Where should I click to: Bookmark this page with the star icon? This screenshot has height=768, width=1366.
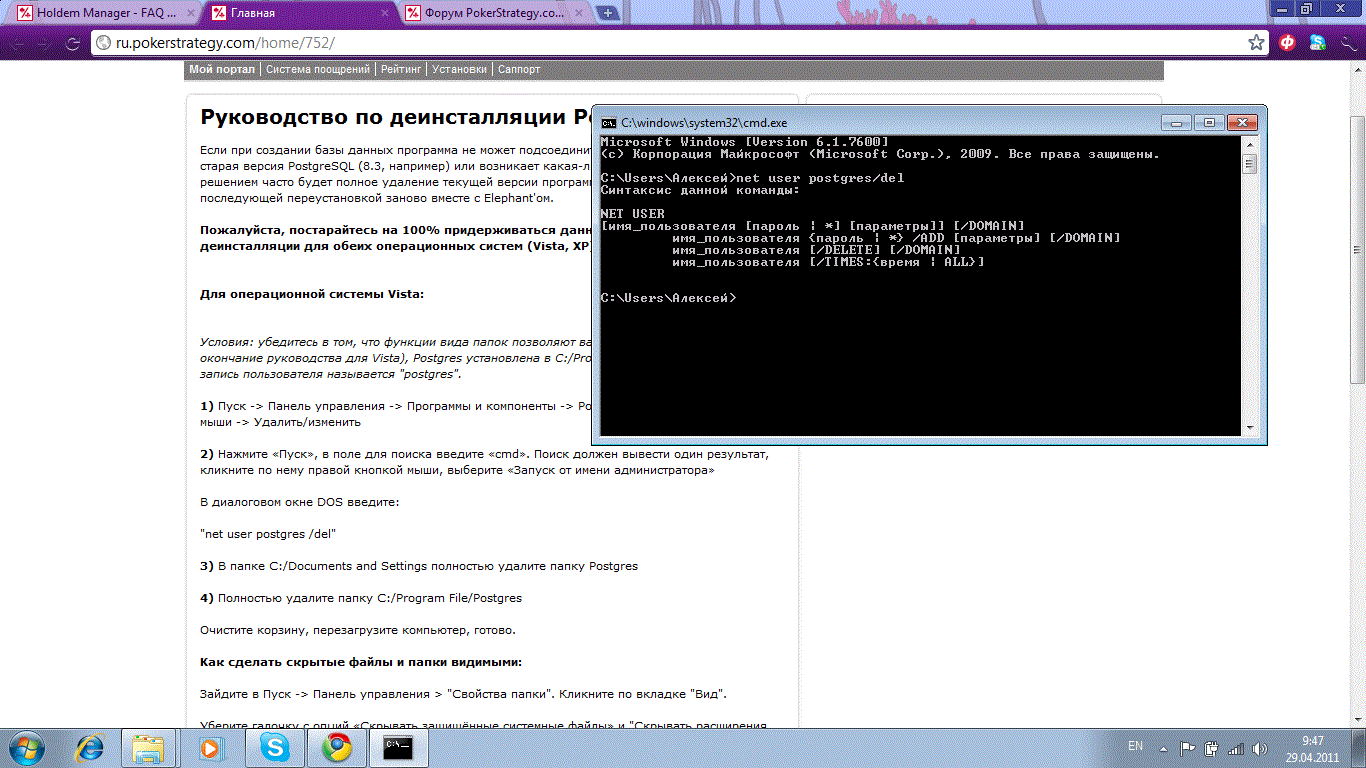click(1257, 43)
